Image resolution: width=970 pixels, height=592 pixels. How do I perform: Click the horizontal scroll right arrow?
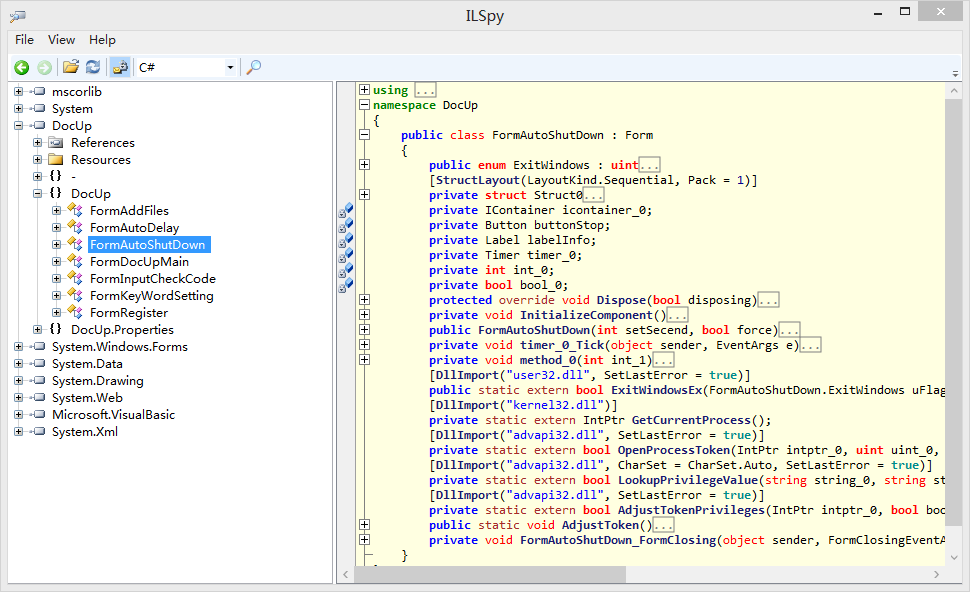pos(936,575)
